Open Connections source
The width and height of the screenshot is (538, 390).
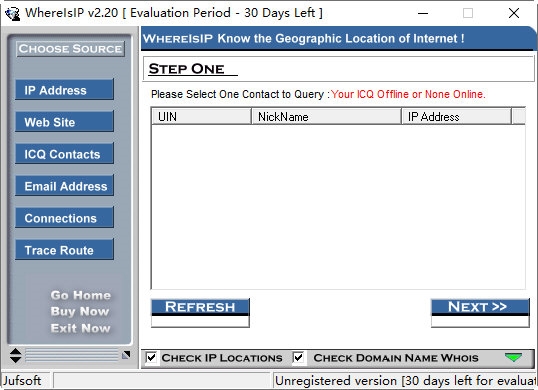(64, 217)
